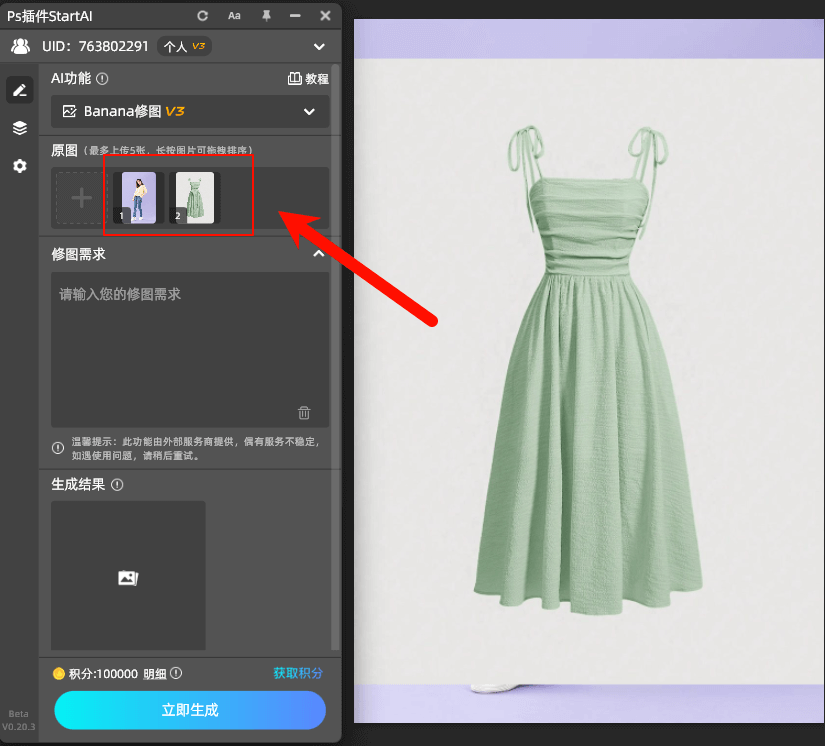Select the pencil edit icon in the sidebar
This screenshot has width=825, height=746.
coord(19,90)
